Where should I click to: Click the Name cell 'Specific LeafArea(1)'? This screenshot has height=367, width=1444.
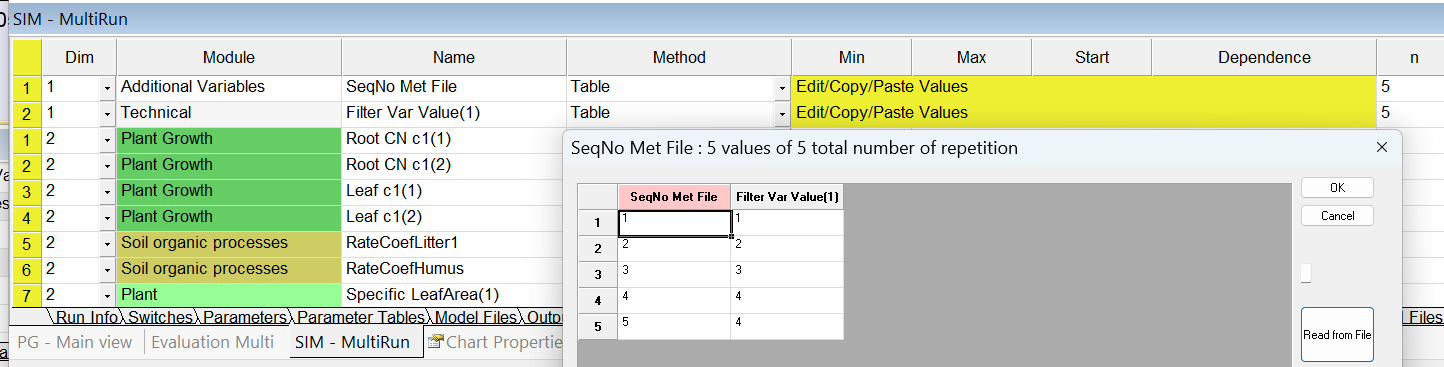[x=454, y=295]
